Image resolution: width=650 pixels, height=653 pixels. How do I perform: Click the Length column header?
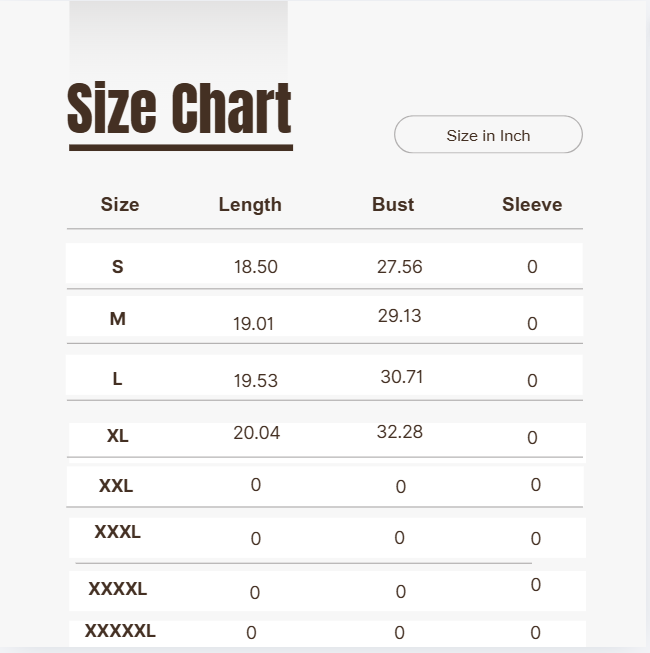[x=250, y=205]
